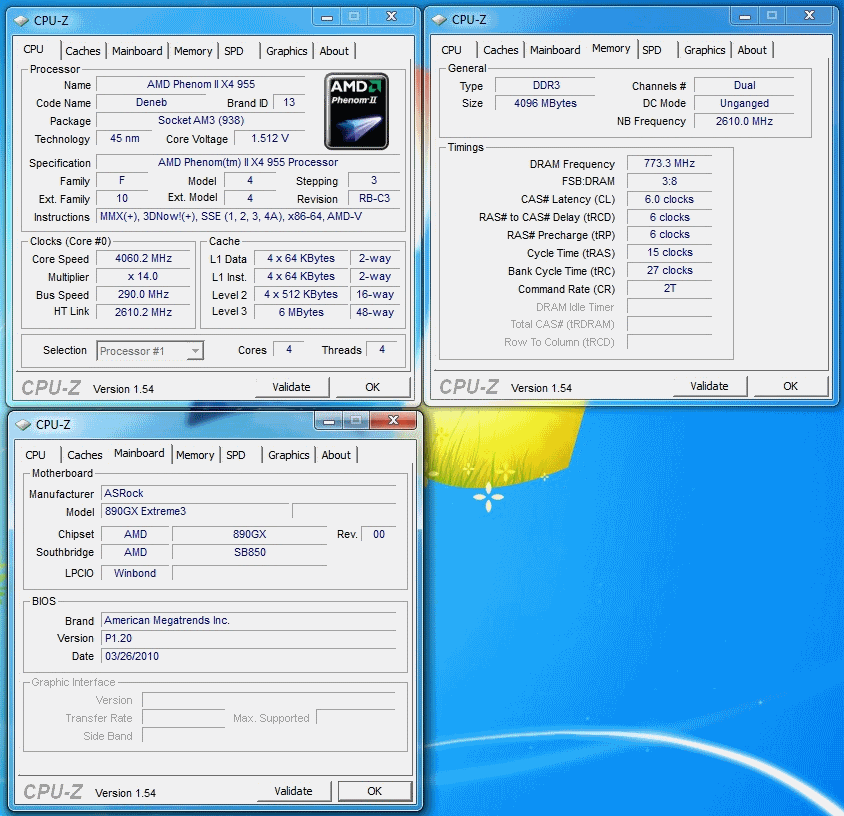Close the CPU-Z window showing memory timings
The height and width of the screenshot is (816, 844).
click(x=809, y=17)
